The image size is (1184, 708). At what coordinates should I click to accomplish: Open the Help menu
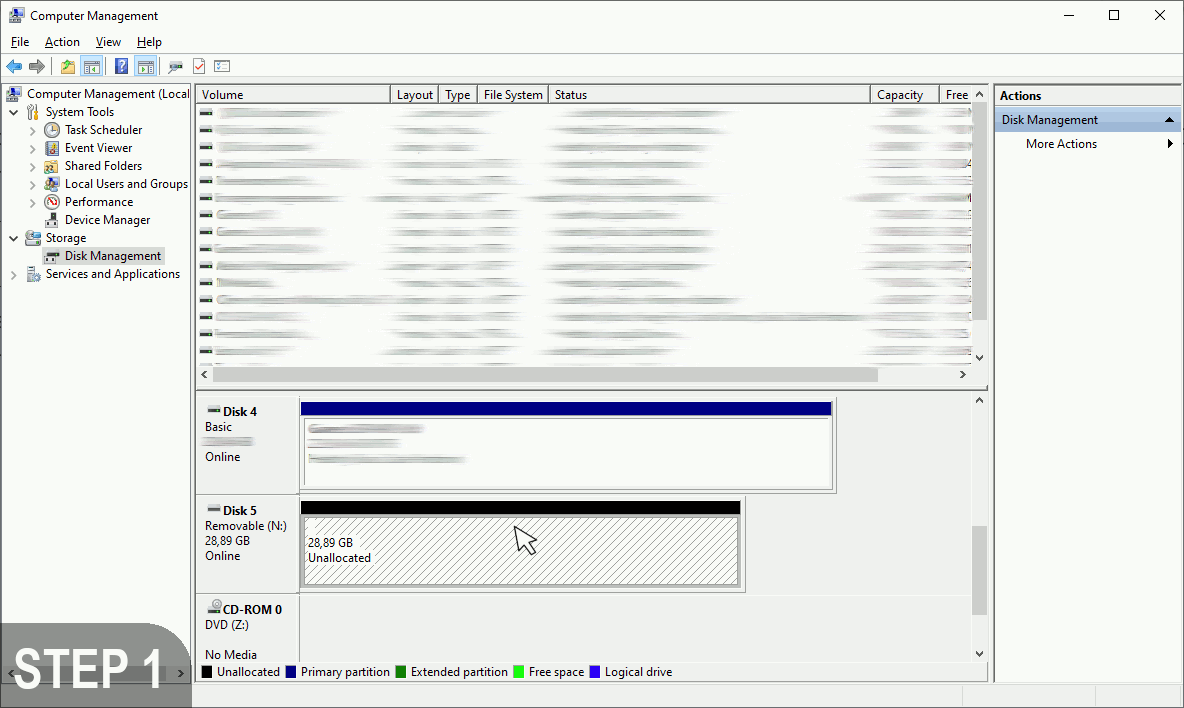(149, 42)
